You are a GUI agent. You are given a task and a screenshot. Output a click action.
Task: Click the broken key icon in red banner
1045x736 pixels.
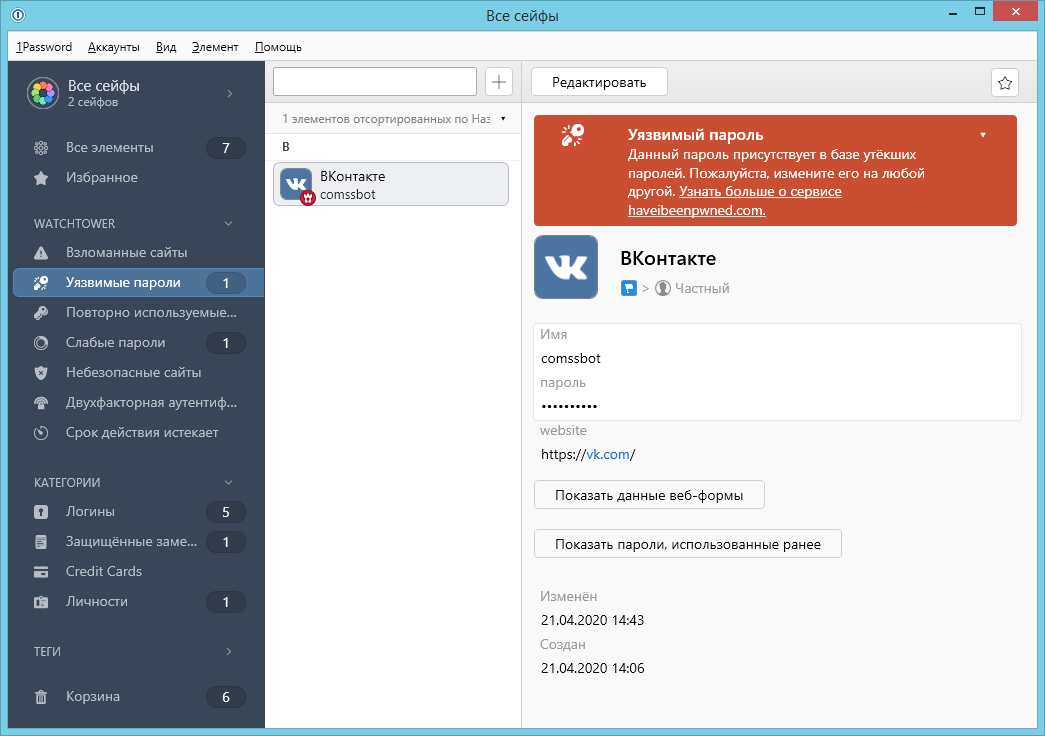pyautogui.click(x=572, y=135)
